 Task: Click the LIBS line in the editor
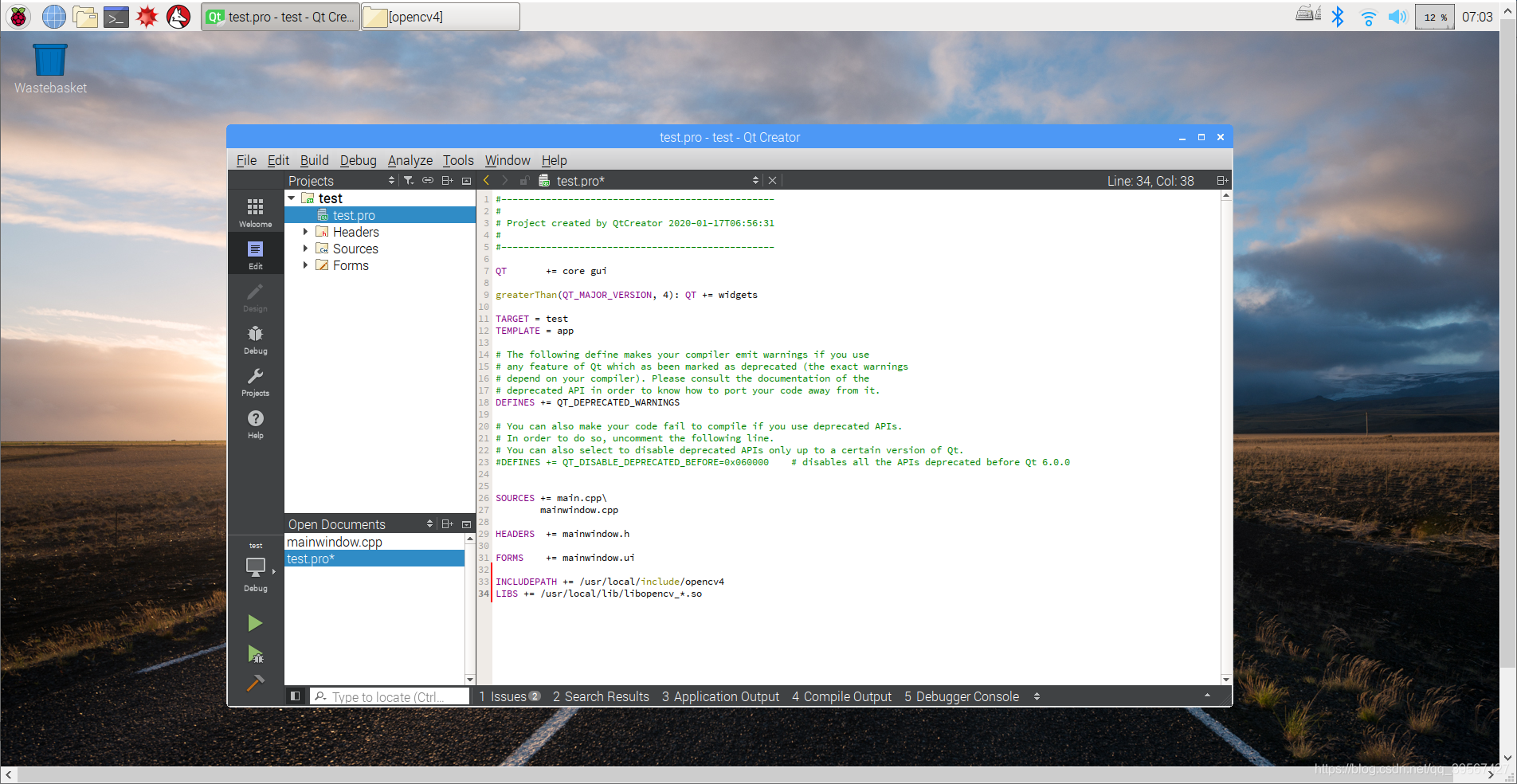[598, 594]
